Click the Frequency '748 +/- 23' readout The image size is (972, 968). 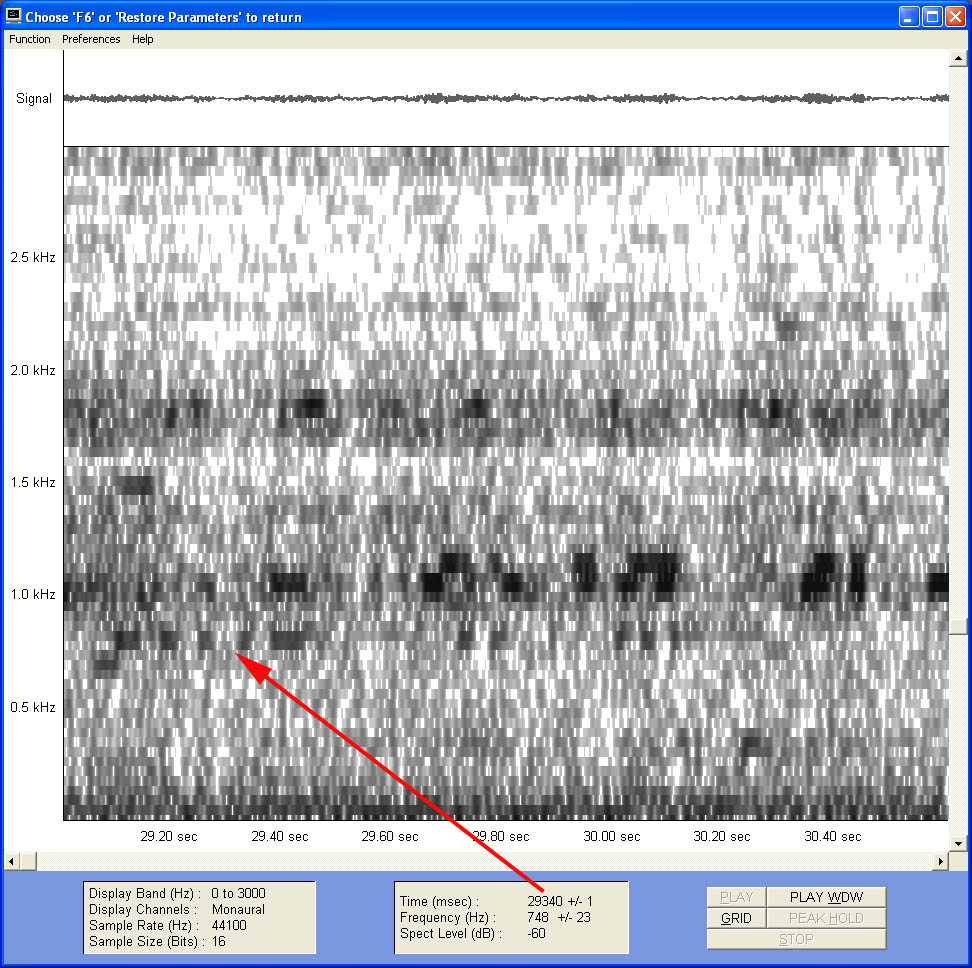tap(559, 917)
